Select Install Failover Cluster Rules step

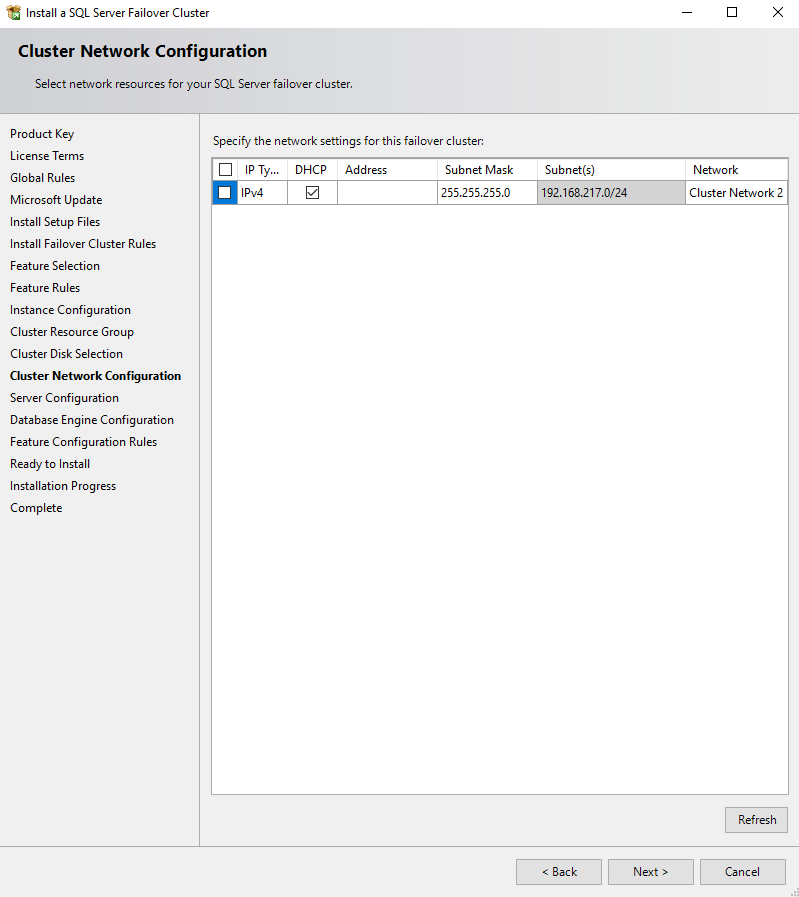tap(83, 244)
